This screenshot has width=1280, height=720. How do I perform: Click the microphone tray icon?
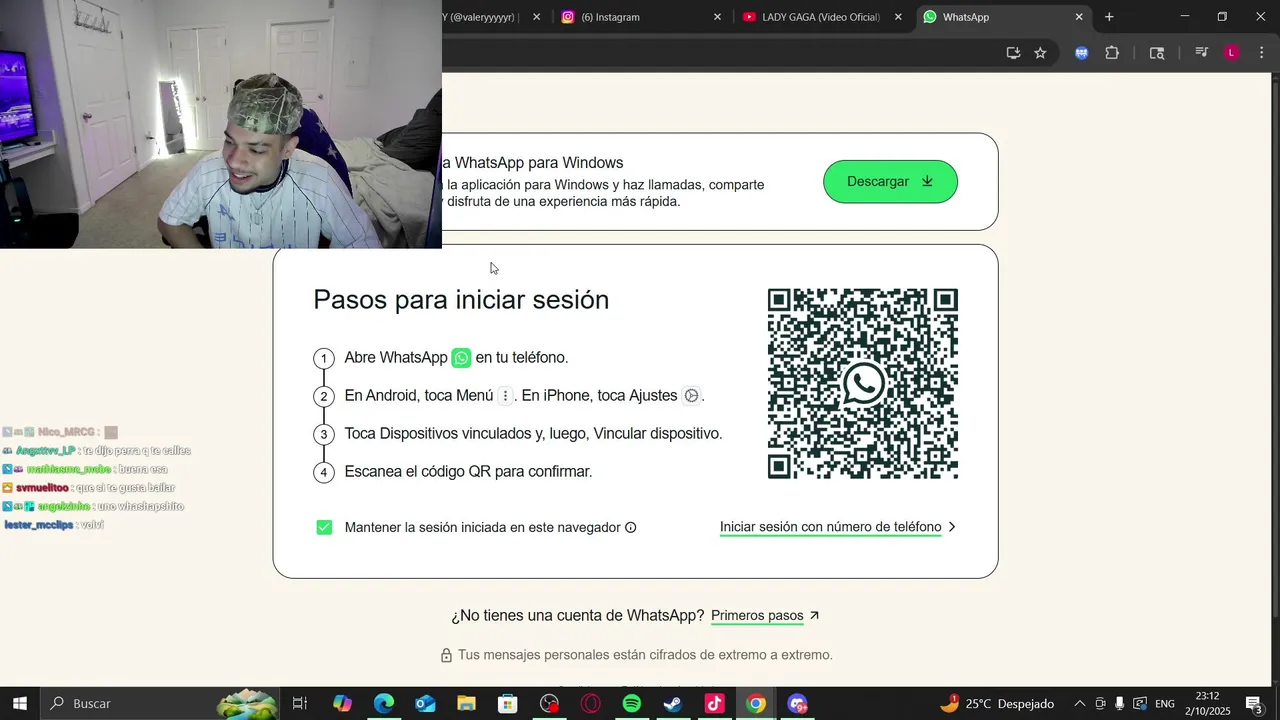[1120, 704]
